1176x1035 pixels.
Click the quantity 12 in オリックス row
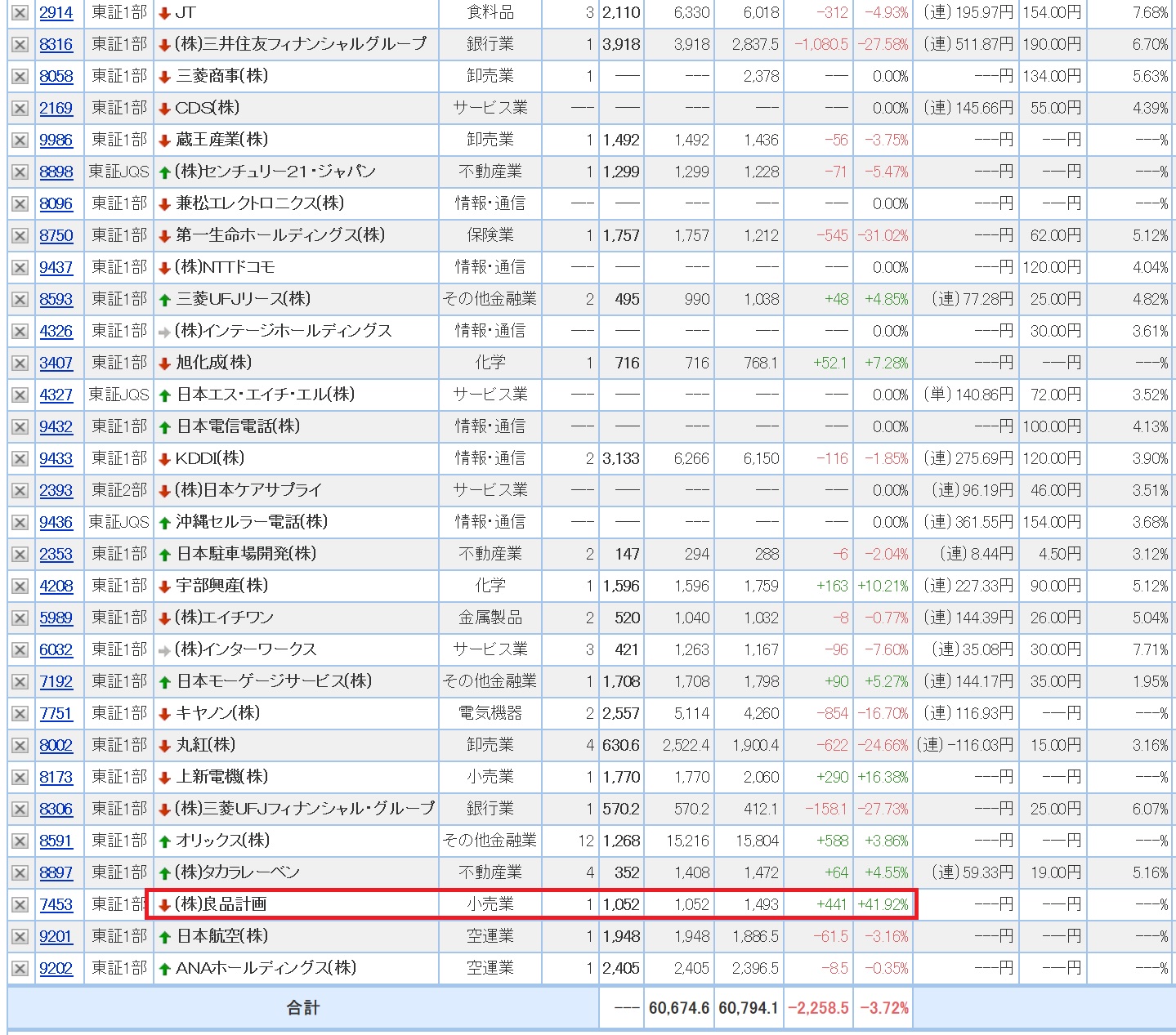(x=586, y=841)
